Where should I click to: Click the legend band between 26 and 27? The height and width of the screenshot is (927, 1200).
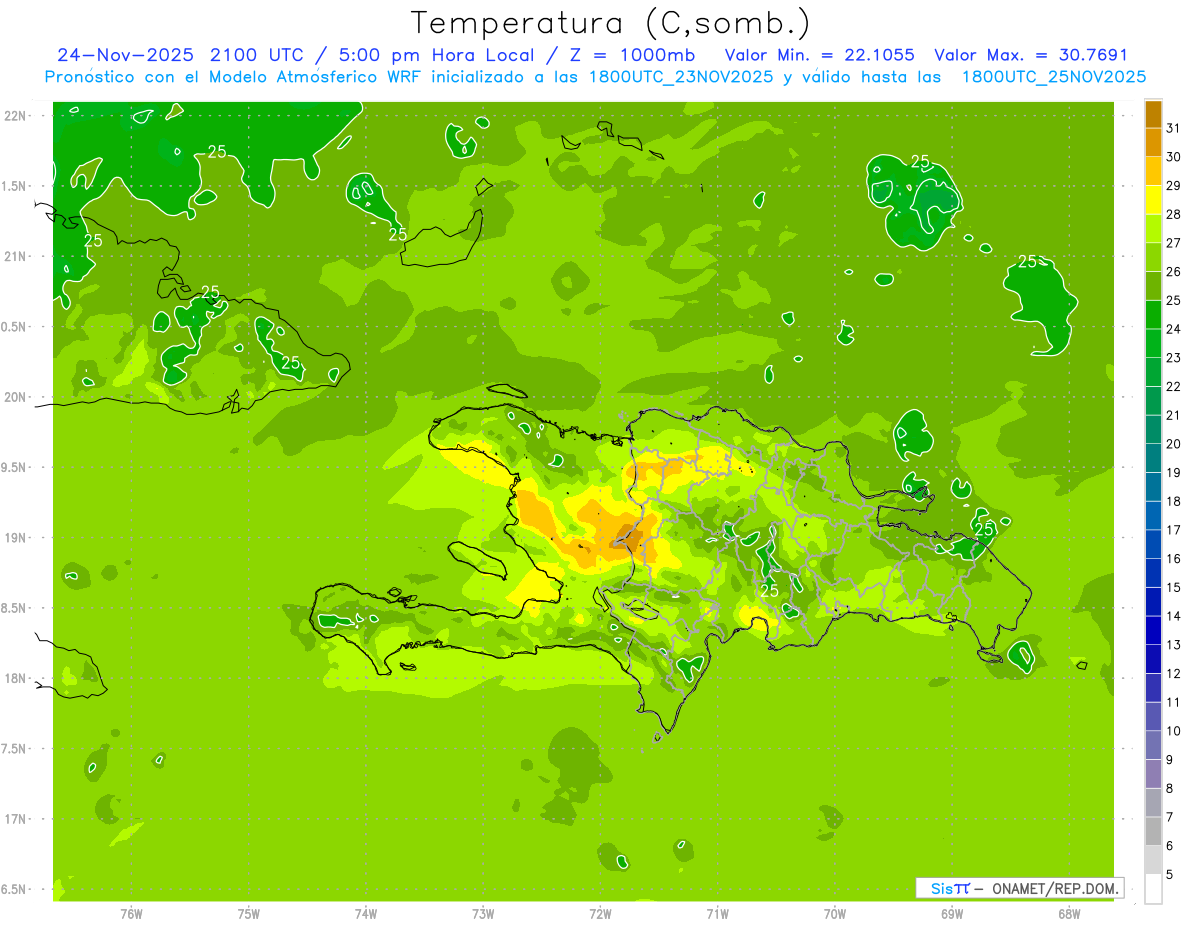pyautogui.click(x=1154, y=258)
